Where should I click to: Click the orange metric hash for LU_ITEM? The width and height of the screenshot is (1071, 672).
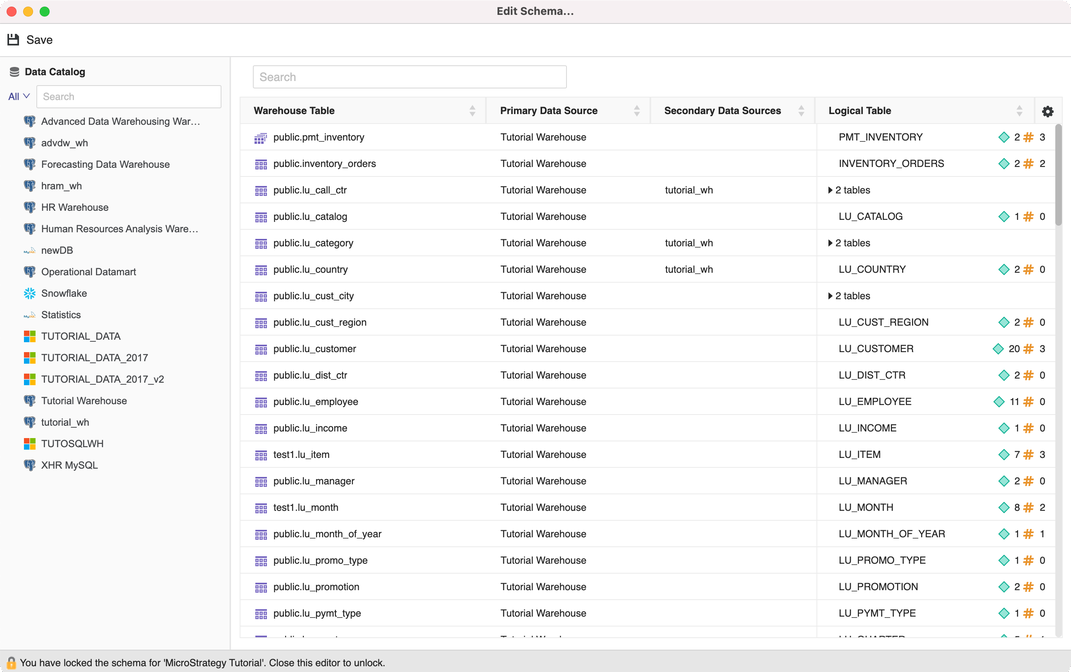1028,455
